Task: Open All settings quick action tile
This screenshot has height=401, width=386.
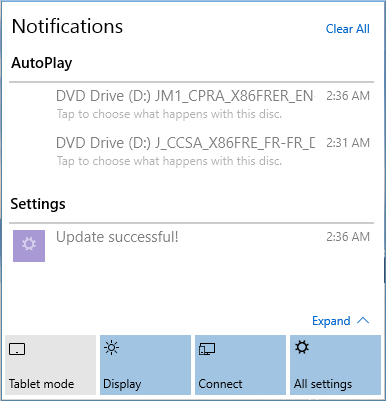Action: 335,365
